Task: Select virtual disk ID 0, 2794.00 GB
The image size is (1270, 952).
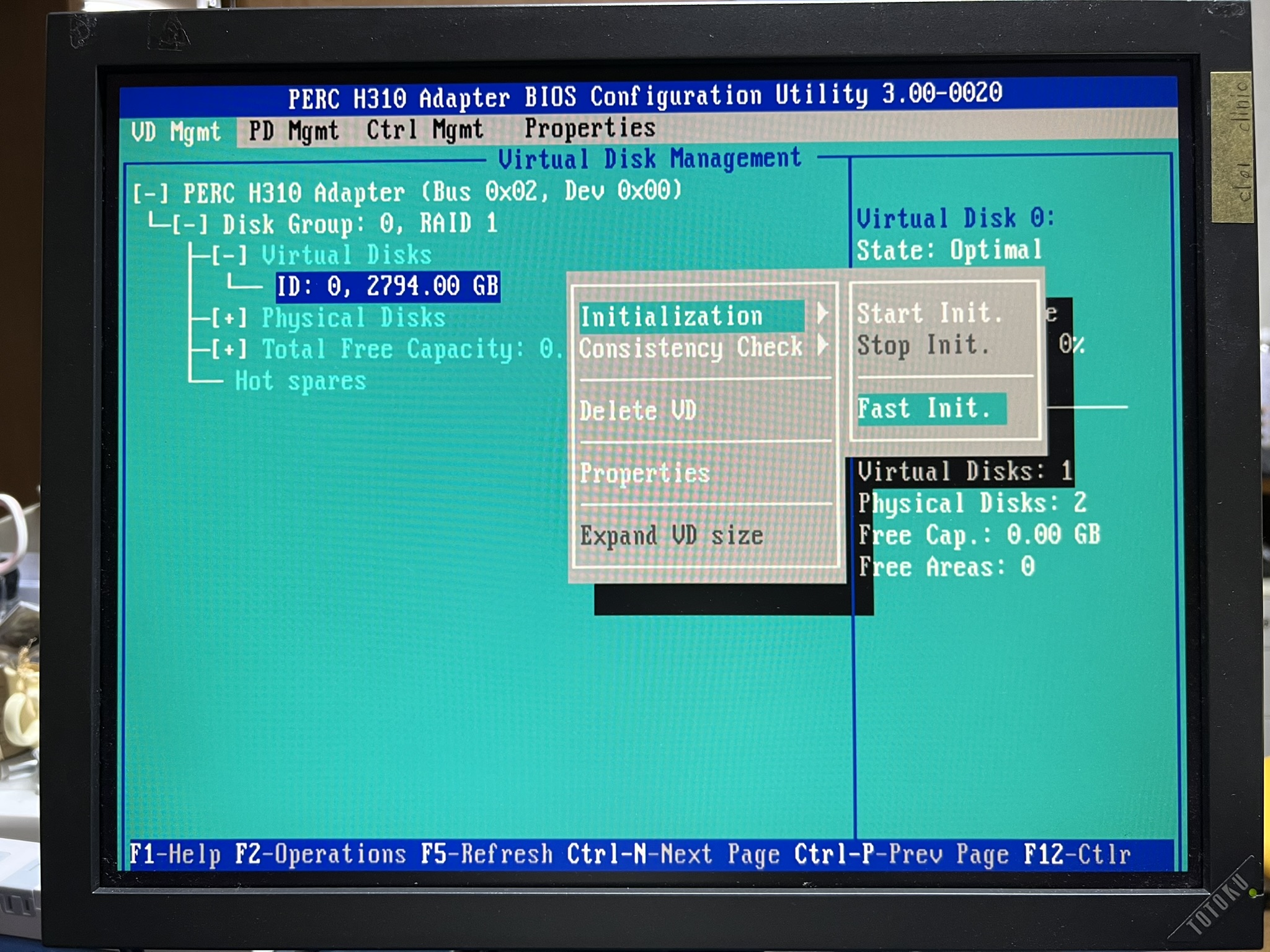Action: tap(388, 286)
